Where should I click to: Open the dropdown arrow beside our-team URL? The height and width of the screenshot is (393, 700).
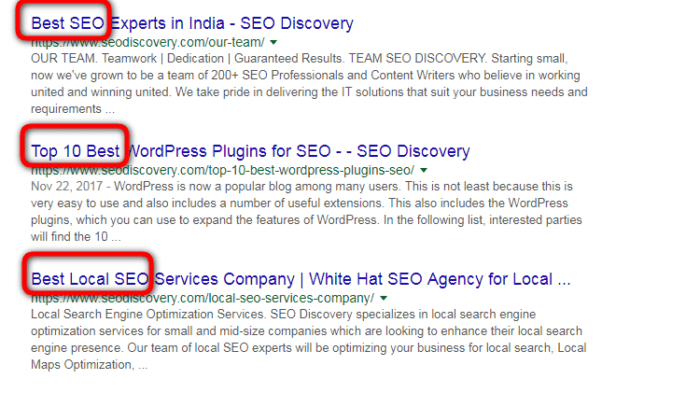pyautogui.click(x=274, y=42)
